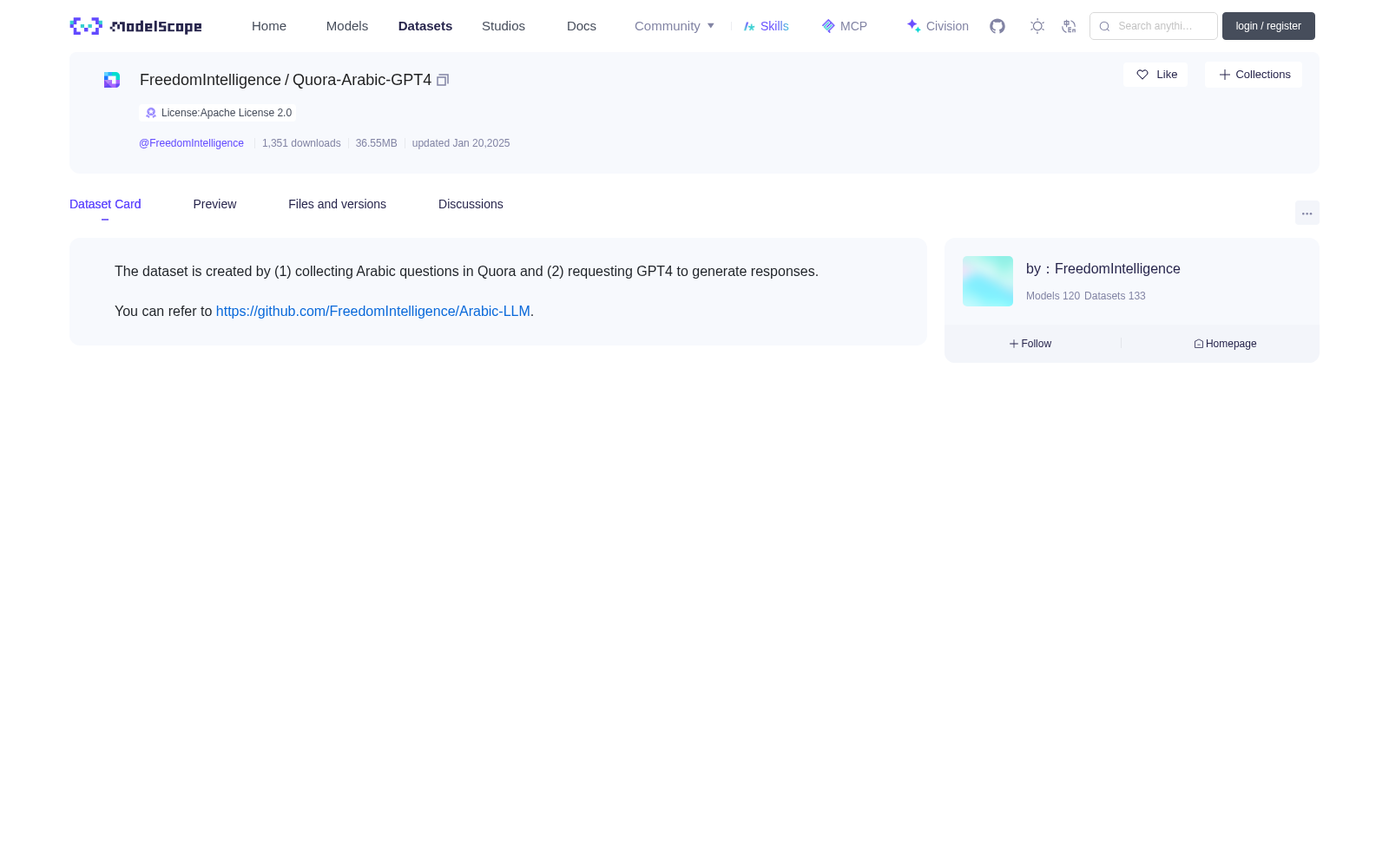The width and height of the screenshot is (1389, 868).
Task: Click the License:Apache License 2.0 tag
Action: [x=218, y=113]
